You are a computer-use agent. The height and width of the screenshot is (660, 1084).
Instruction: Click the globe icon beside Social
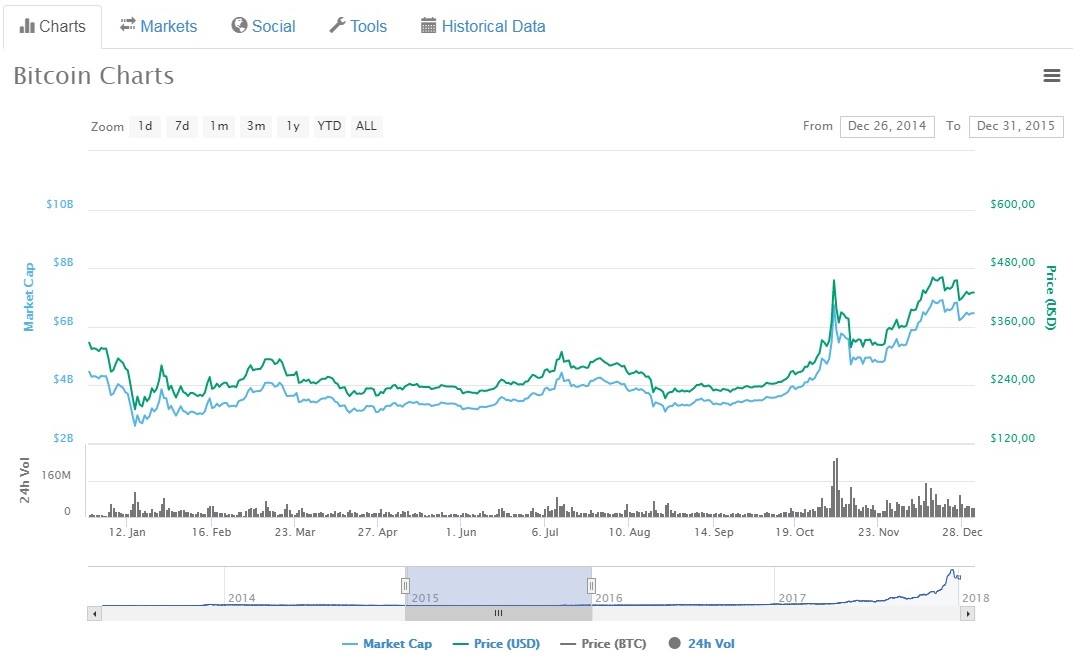[x=239, y=26]
